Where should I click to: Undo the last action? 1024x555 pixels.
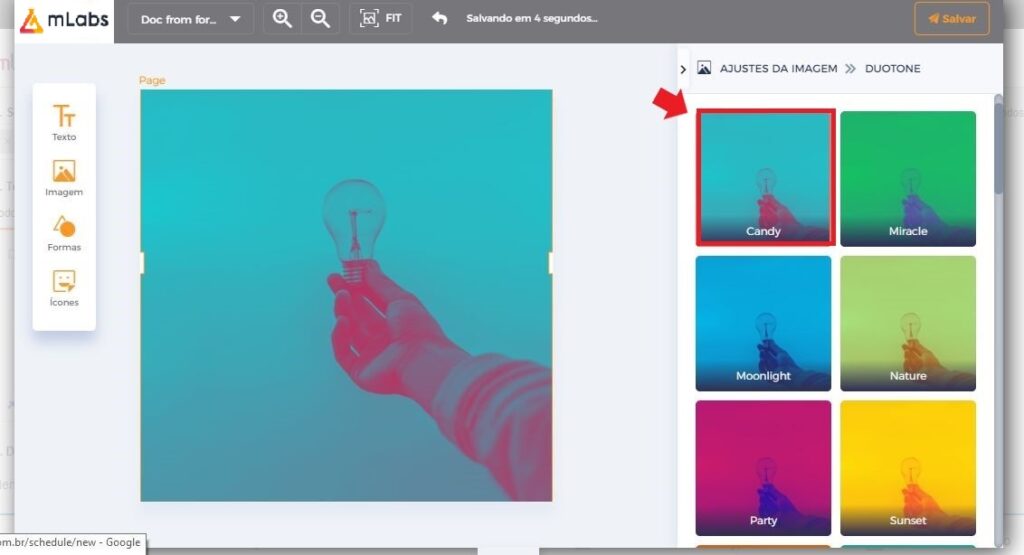pyautogui.click(x=440, y=18)
